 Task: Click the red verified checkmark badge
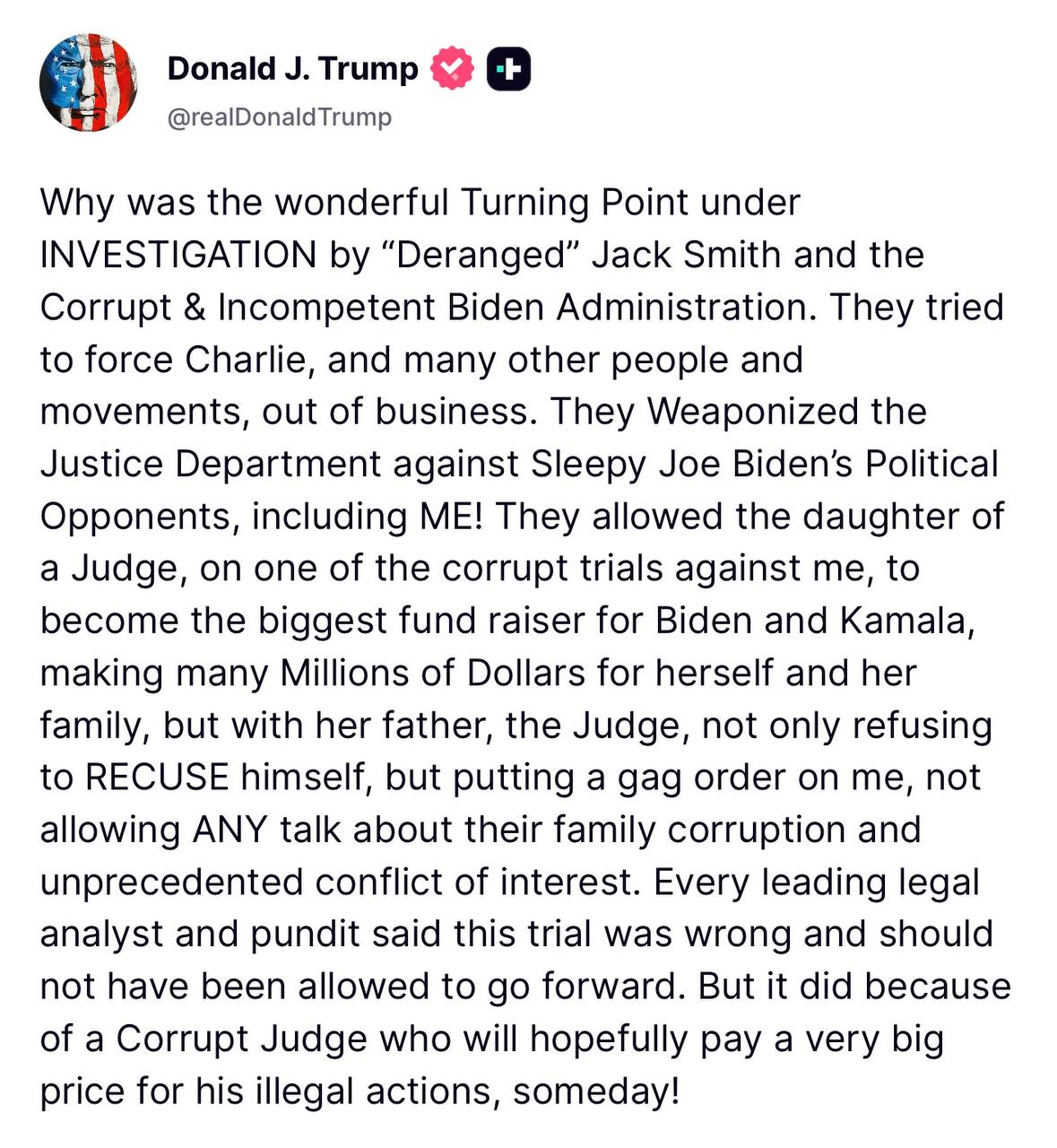click(x=453, y=69)
